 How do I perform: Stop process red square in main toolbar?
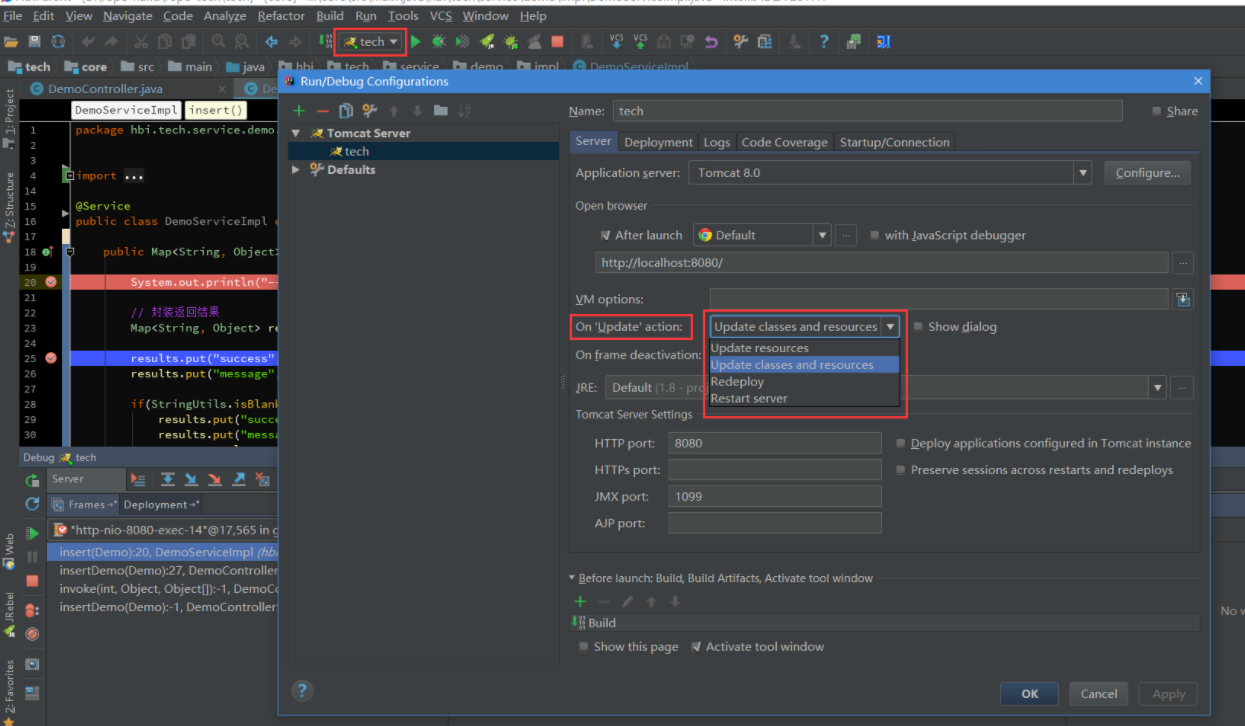click(x=558, y=41)
